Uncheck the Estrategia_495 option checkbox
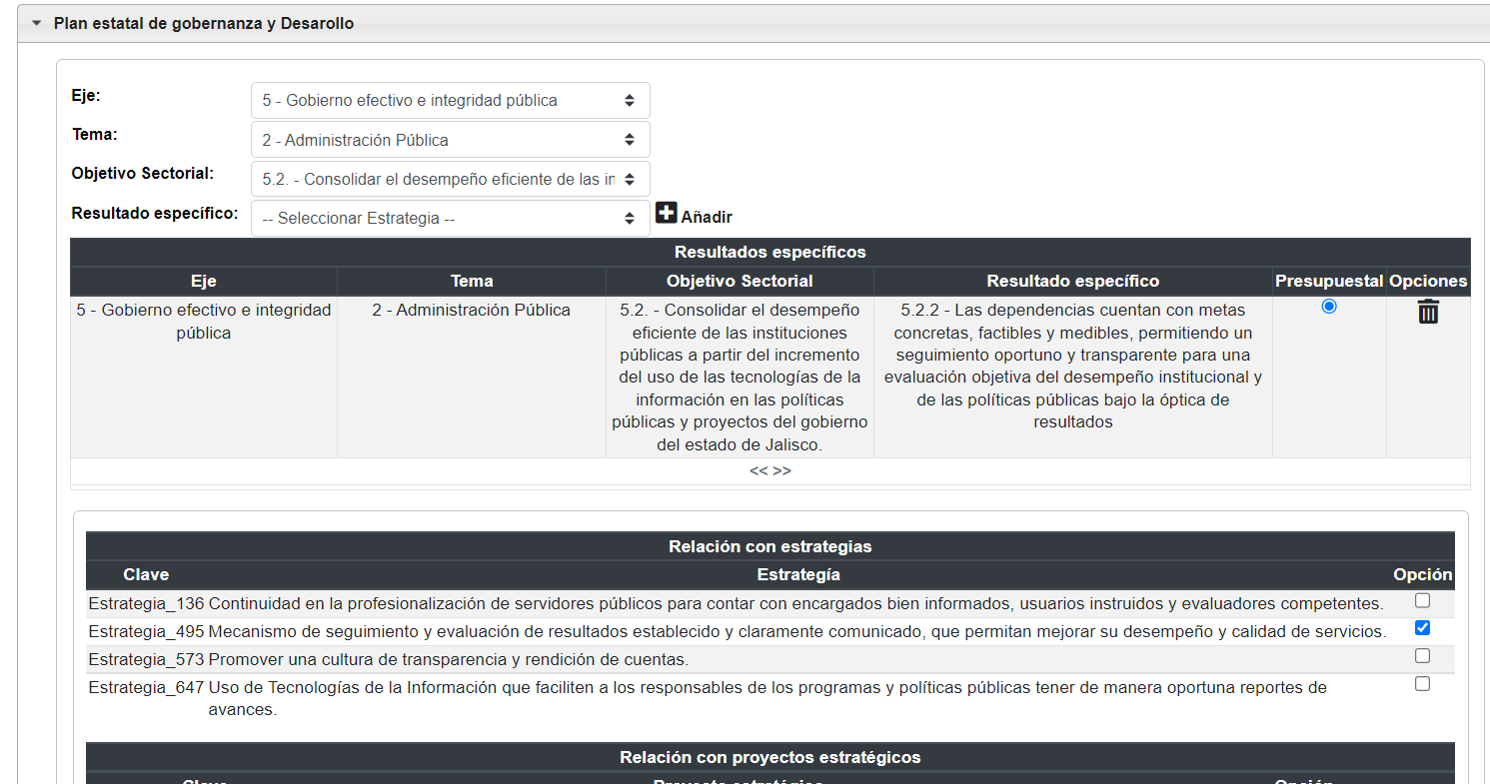 coord(1422,628)
